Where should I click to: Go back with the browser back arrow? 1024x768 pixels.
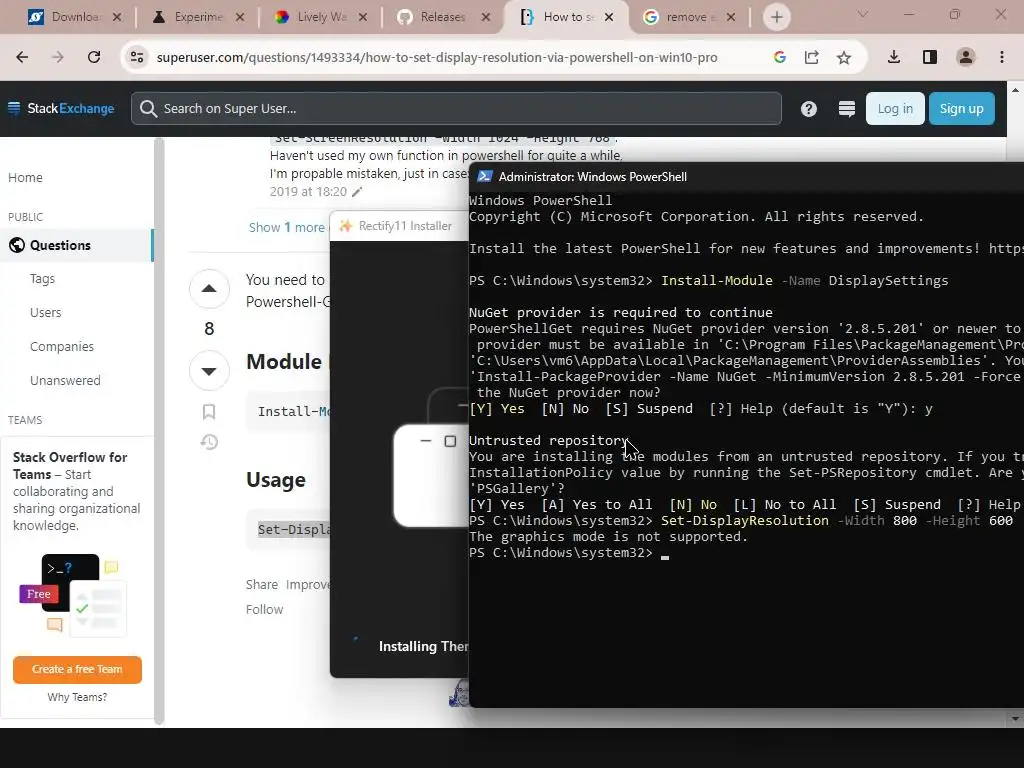tap(22, 57)
